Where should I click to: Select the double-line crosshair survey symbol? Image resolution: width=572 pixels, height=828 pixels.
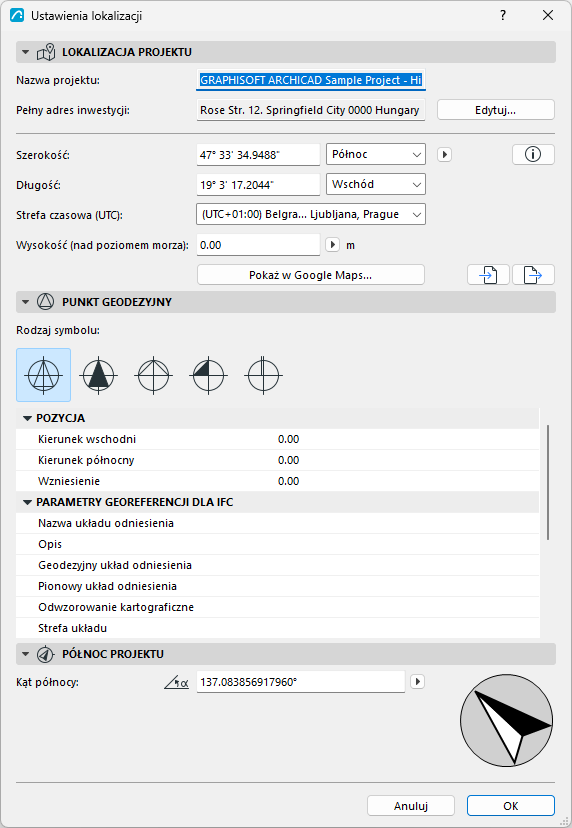click(264, 375)
